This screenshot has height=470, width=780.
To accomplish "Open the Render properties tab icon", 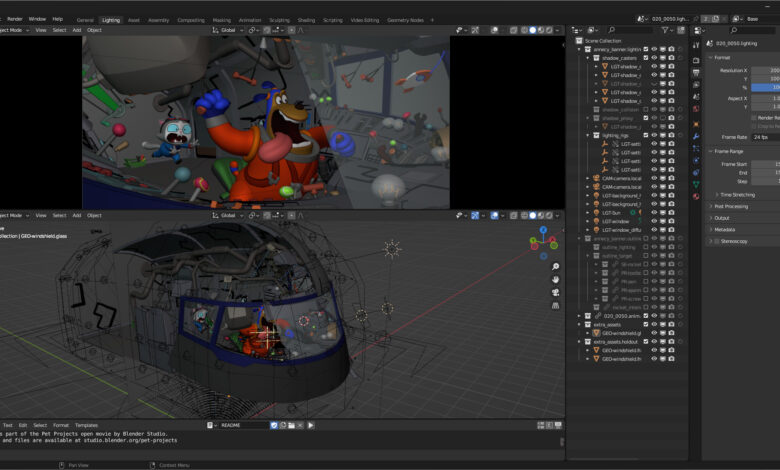I will (x=696, y=61).
